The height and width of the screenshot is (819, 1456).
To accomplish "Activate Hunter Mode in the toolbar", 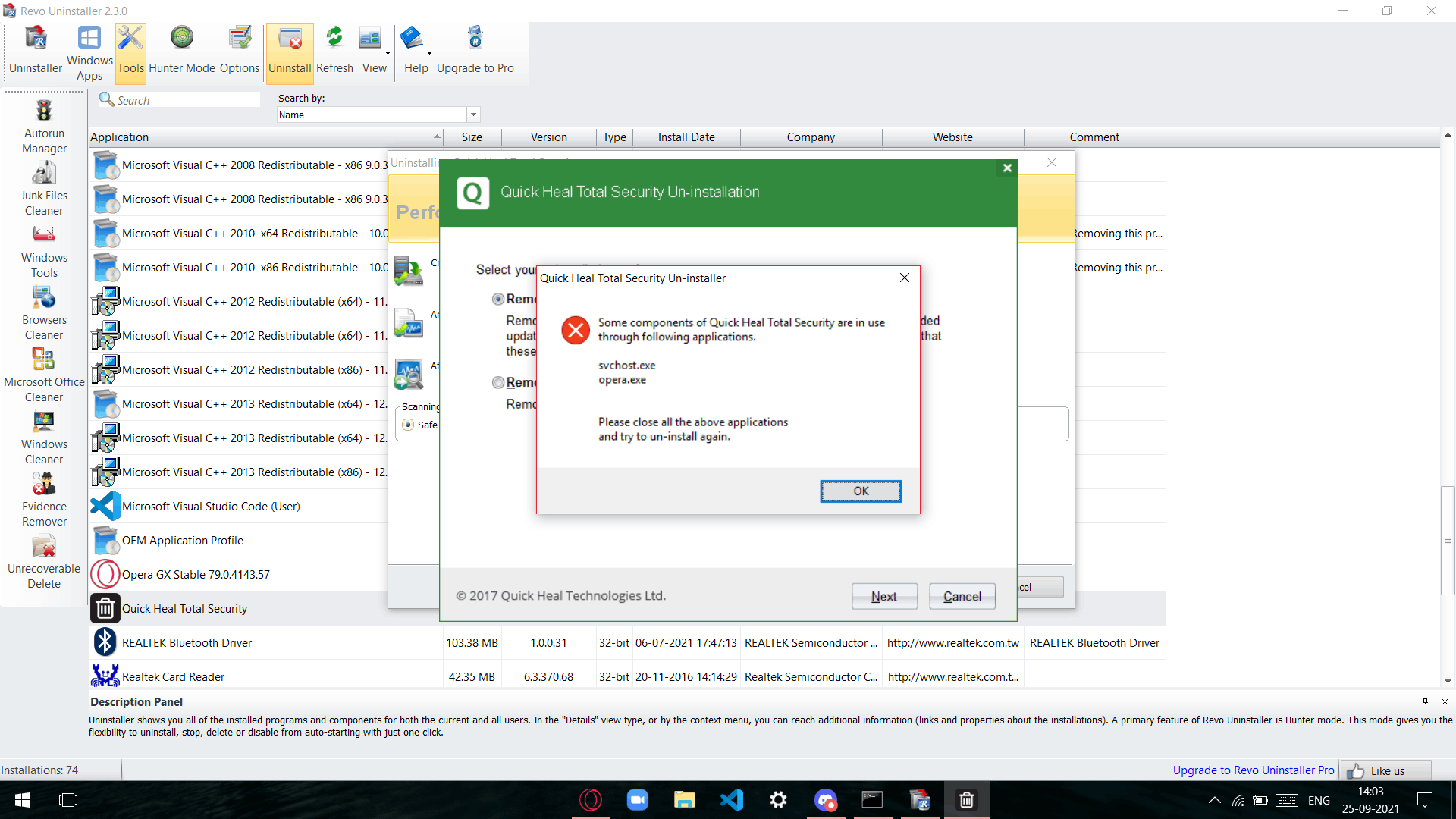I will coord(182,51).
